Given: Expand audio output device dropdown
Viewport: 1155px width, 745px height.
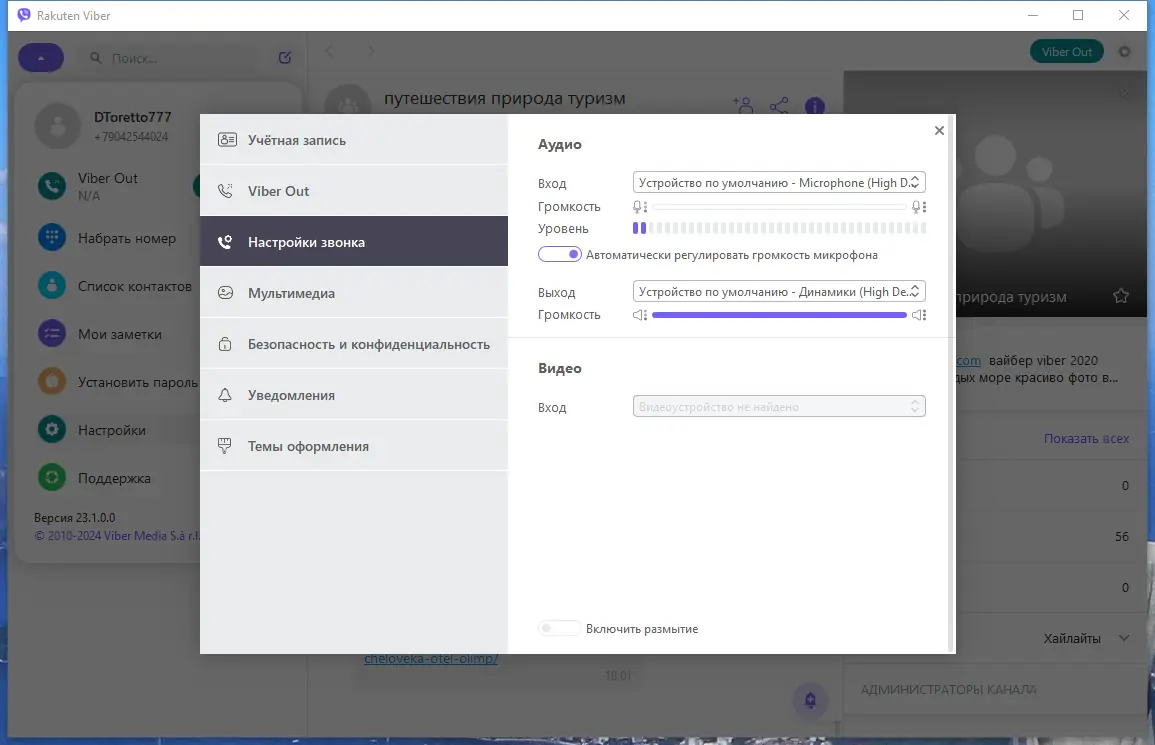Looking at the screenshot, I should [x=779, y=292].
